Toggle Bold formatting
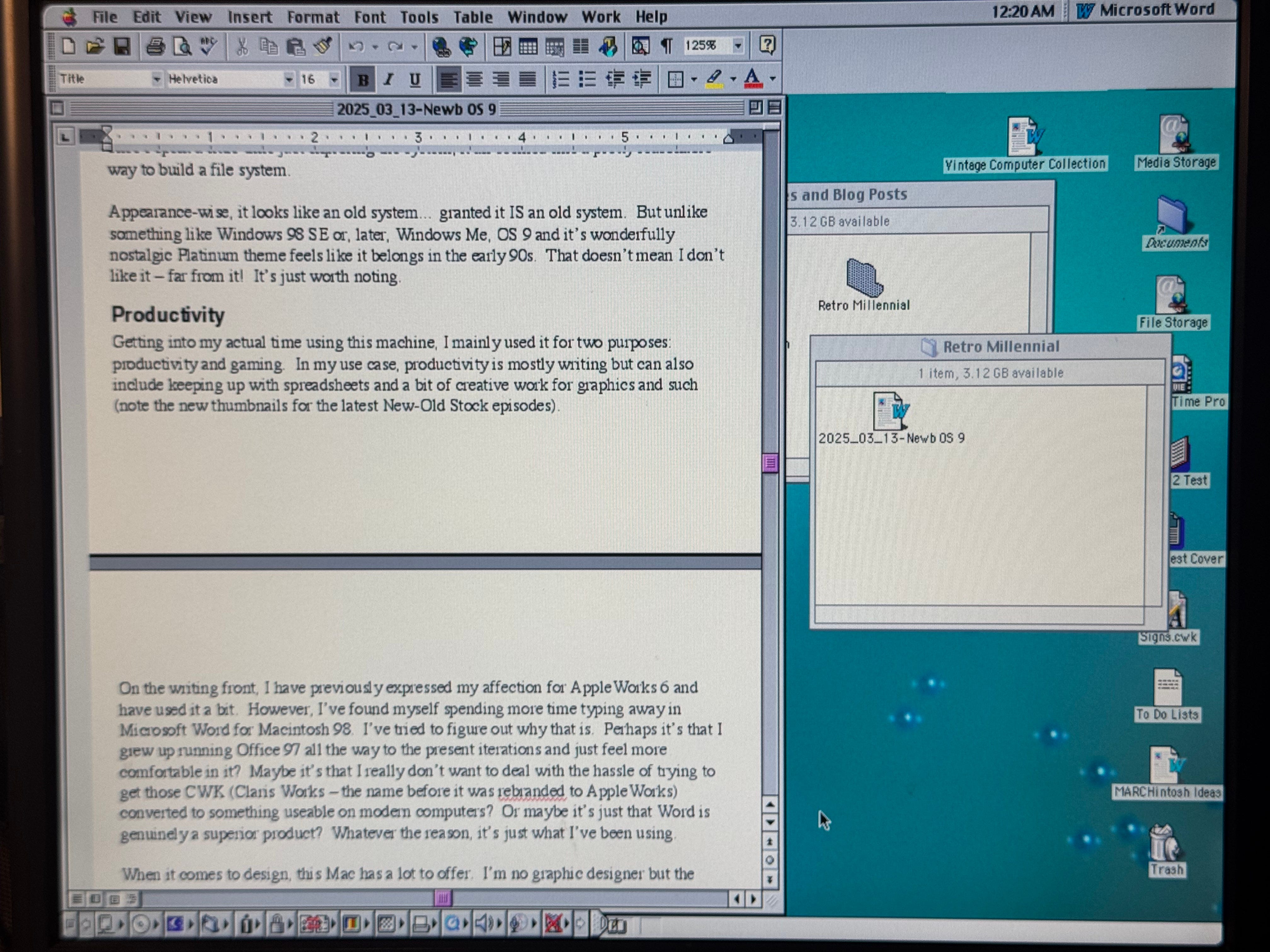 pos(363,79)
